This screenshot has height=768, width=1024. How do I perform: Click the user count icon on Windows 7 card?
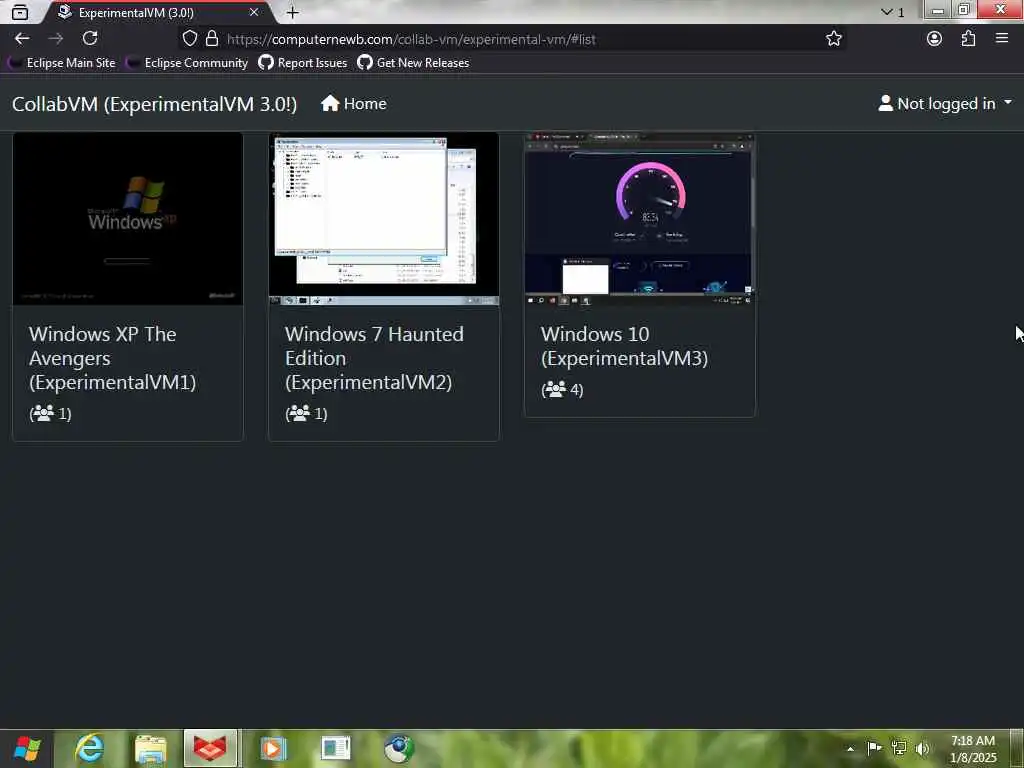click(299, 413)
